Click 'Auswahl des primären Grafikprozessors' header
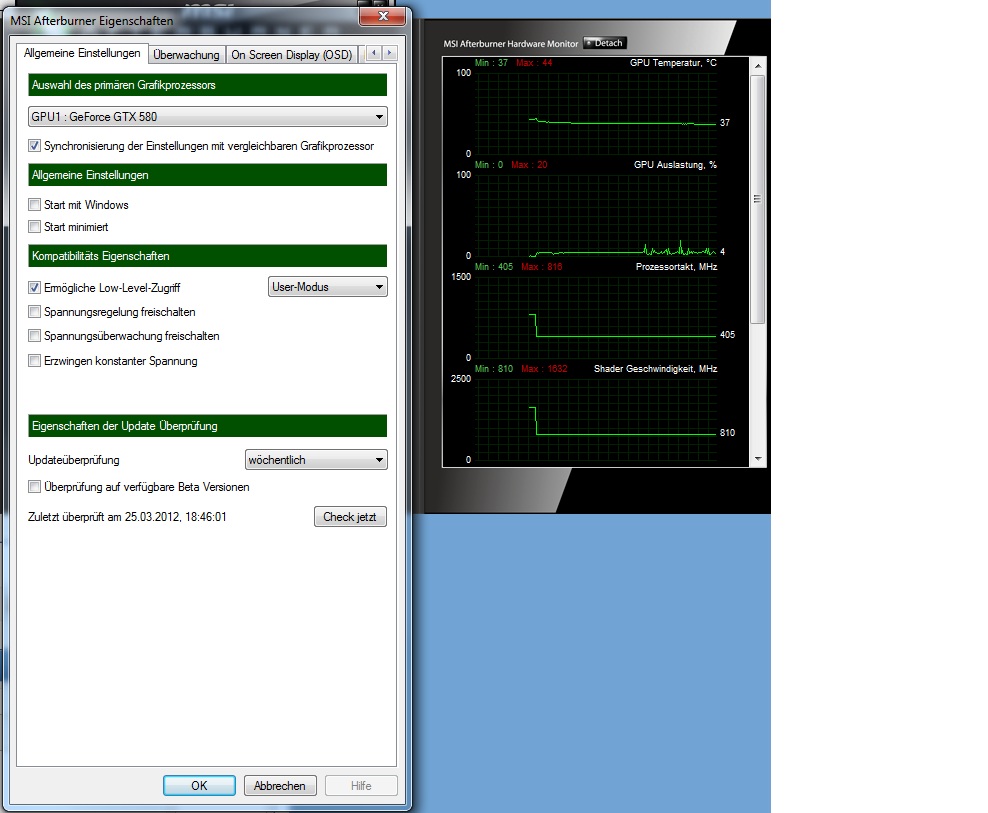 pos(207,85)
